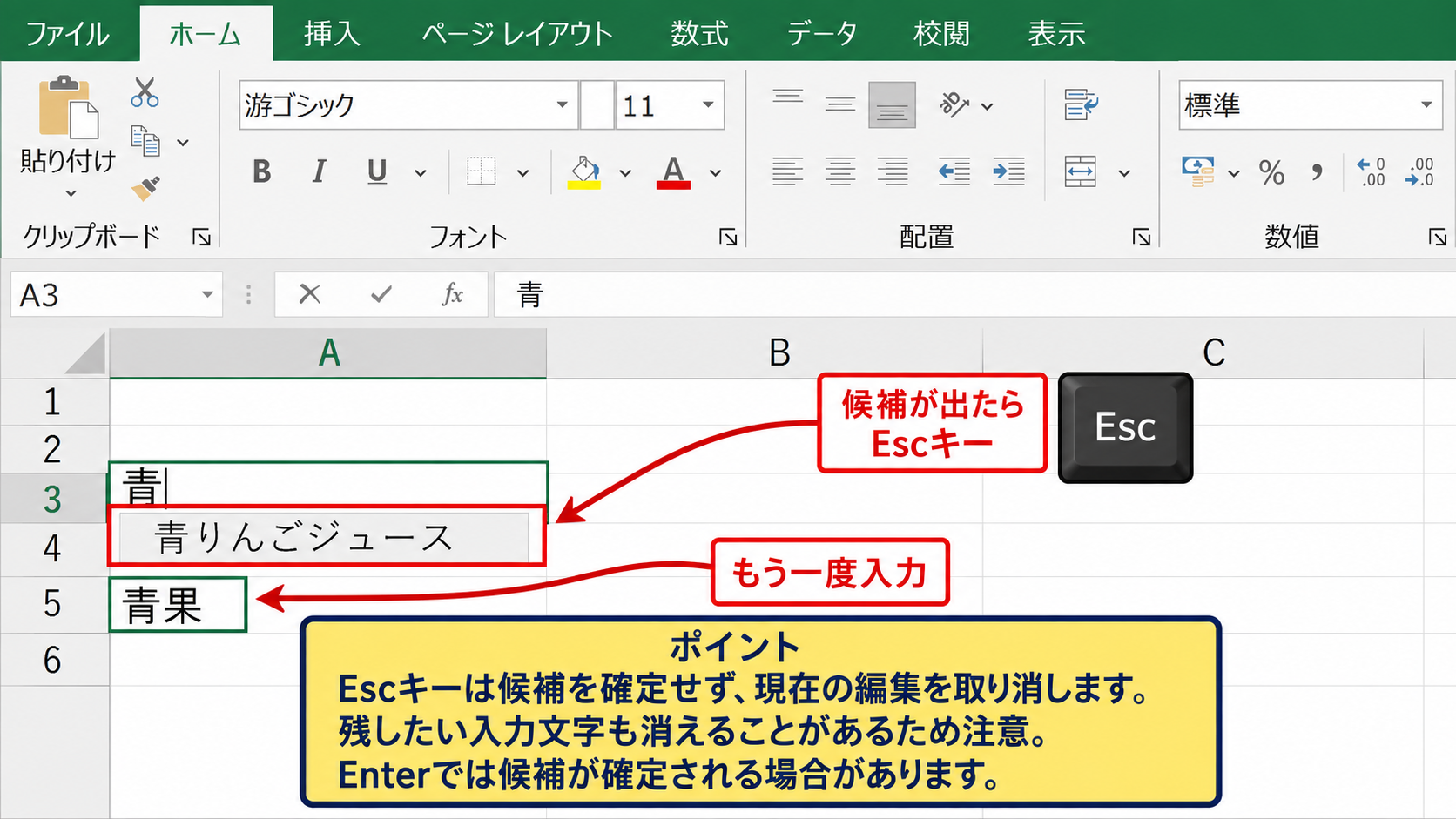1456x819 pixels.
Task: Apply Percent Style format
Action: pos(1271,172)
